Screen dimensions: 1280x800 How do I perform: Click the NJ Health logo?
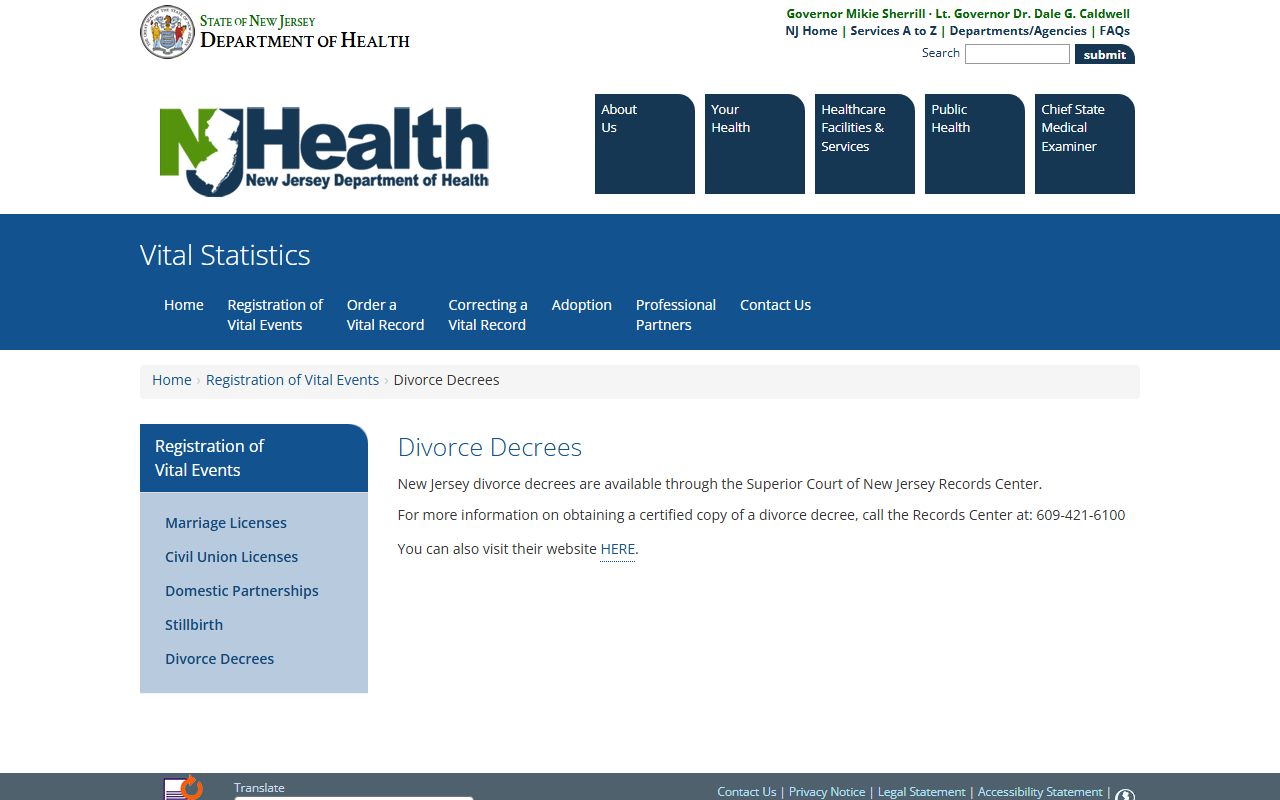click(324, 151)
